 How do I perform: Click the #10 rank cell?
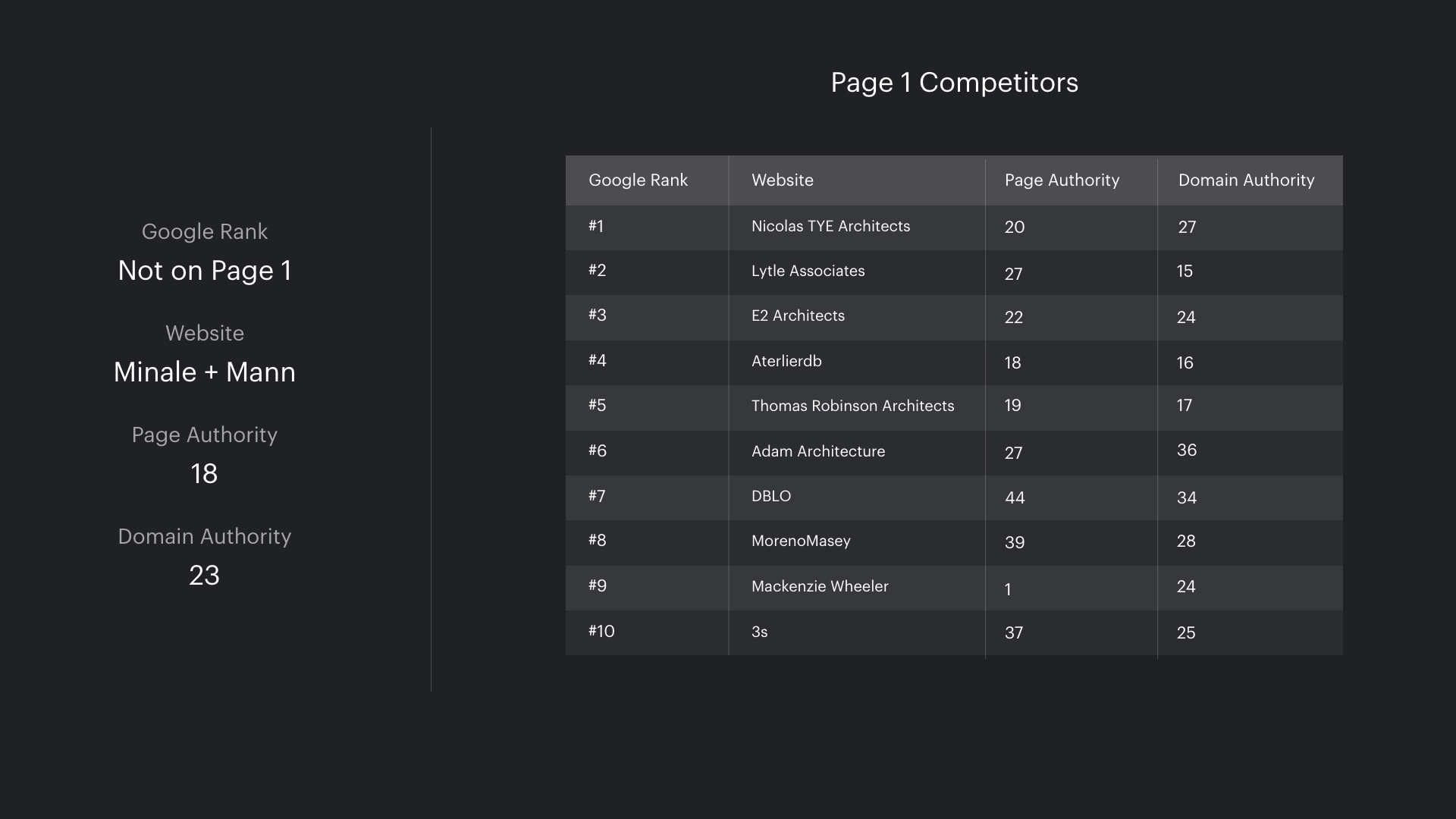(x=601, y=632)
